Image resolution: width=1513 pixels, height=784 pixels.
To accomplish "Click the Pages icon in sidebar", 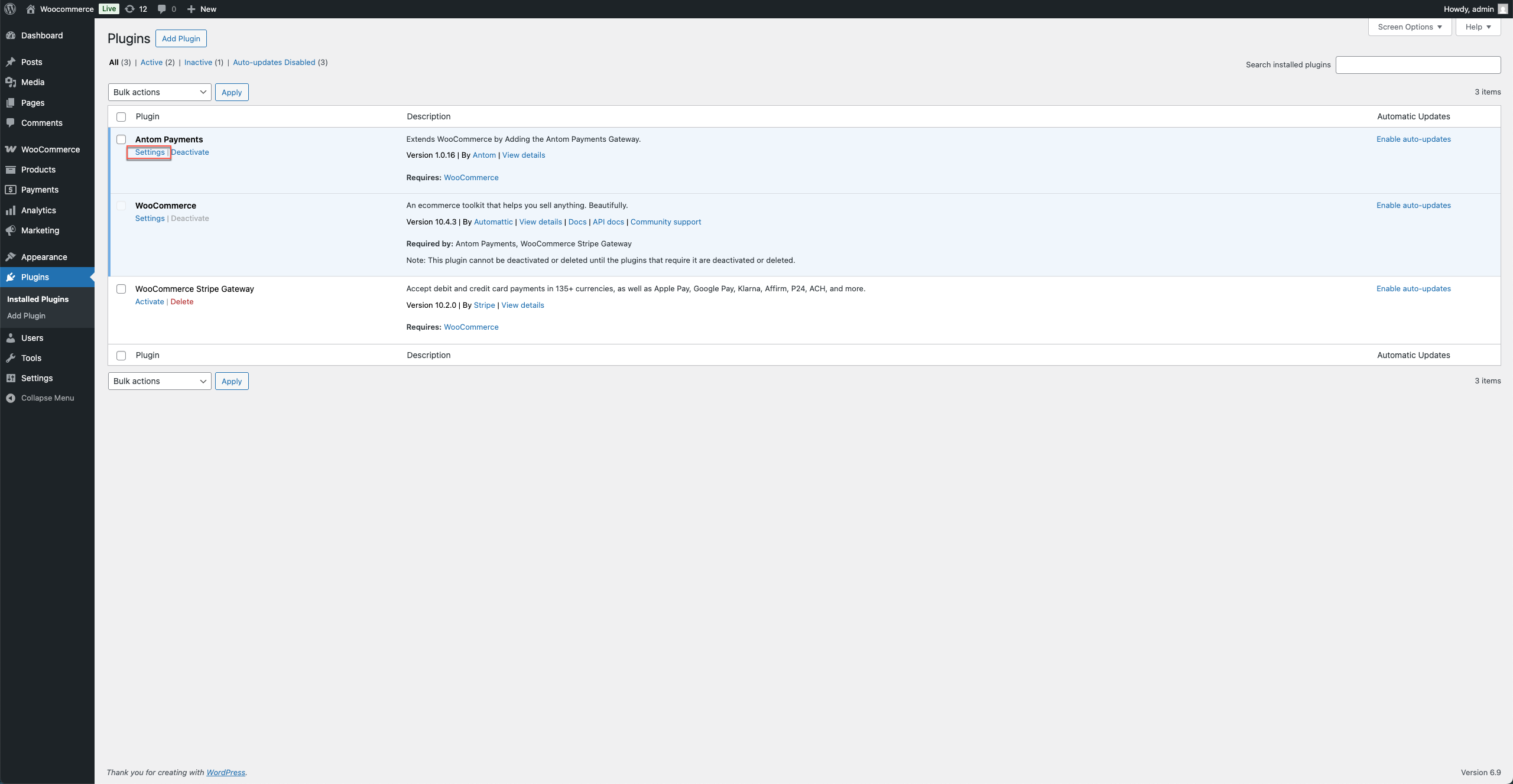I will [11, 103].
